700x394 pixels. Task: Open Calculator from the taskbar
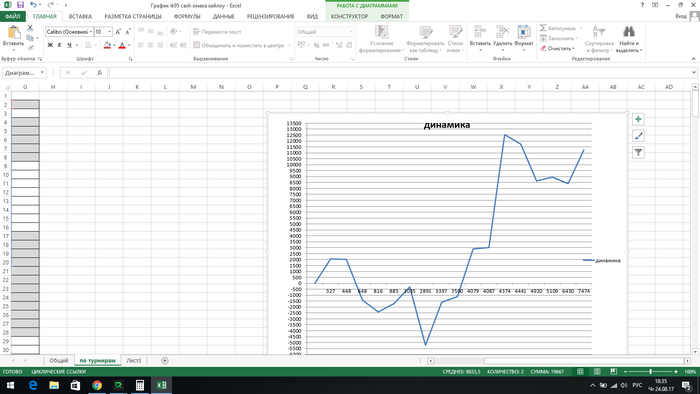pyautogui.click(x=140, y=385)
